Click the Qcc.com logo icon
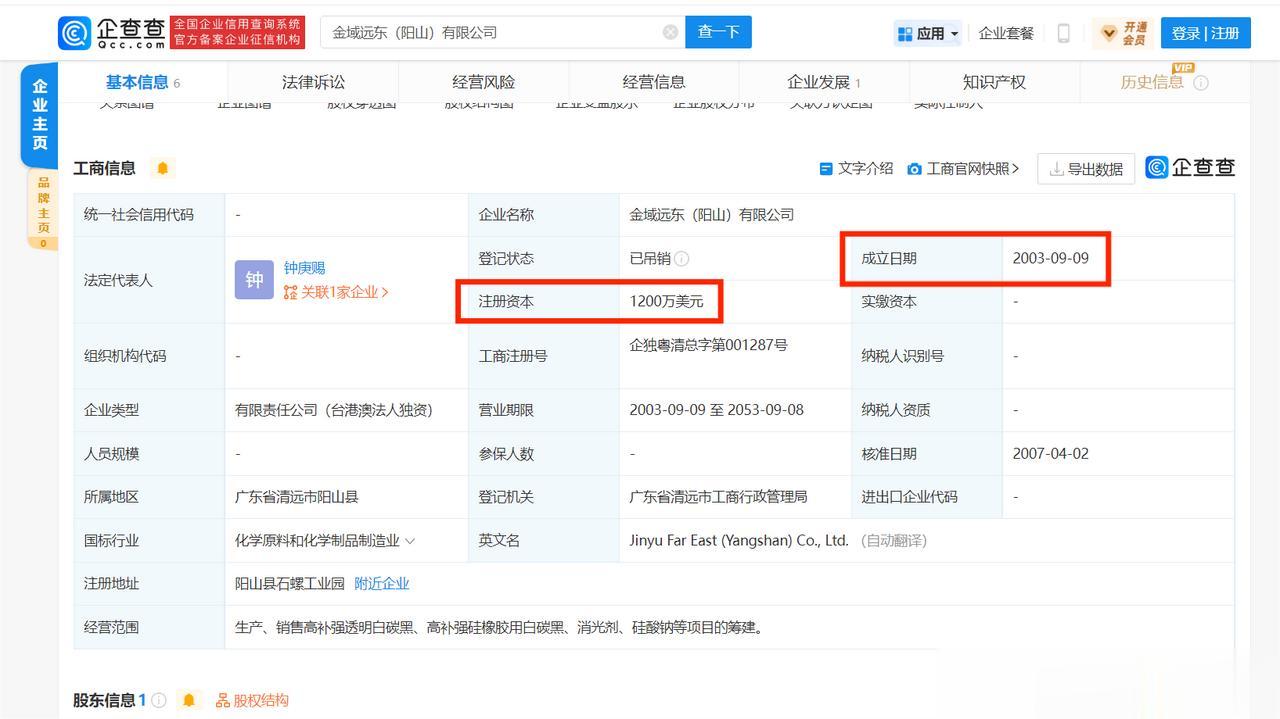Screen dimensions: 1280x719 click(x=74, y=33)
